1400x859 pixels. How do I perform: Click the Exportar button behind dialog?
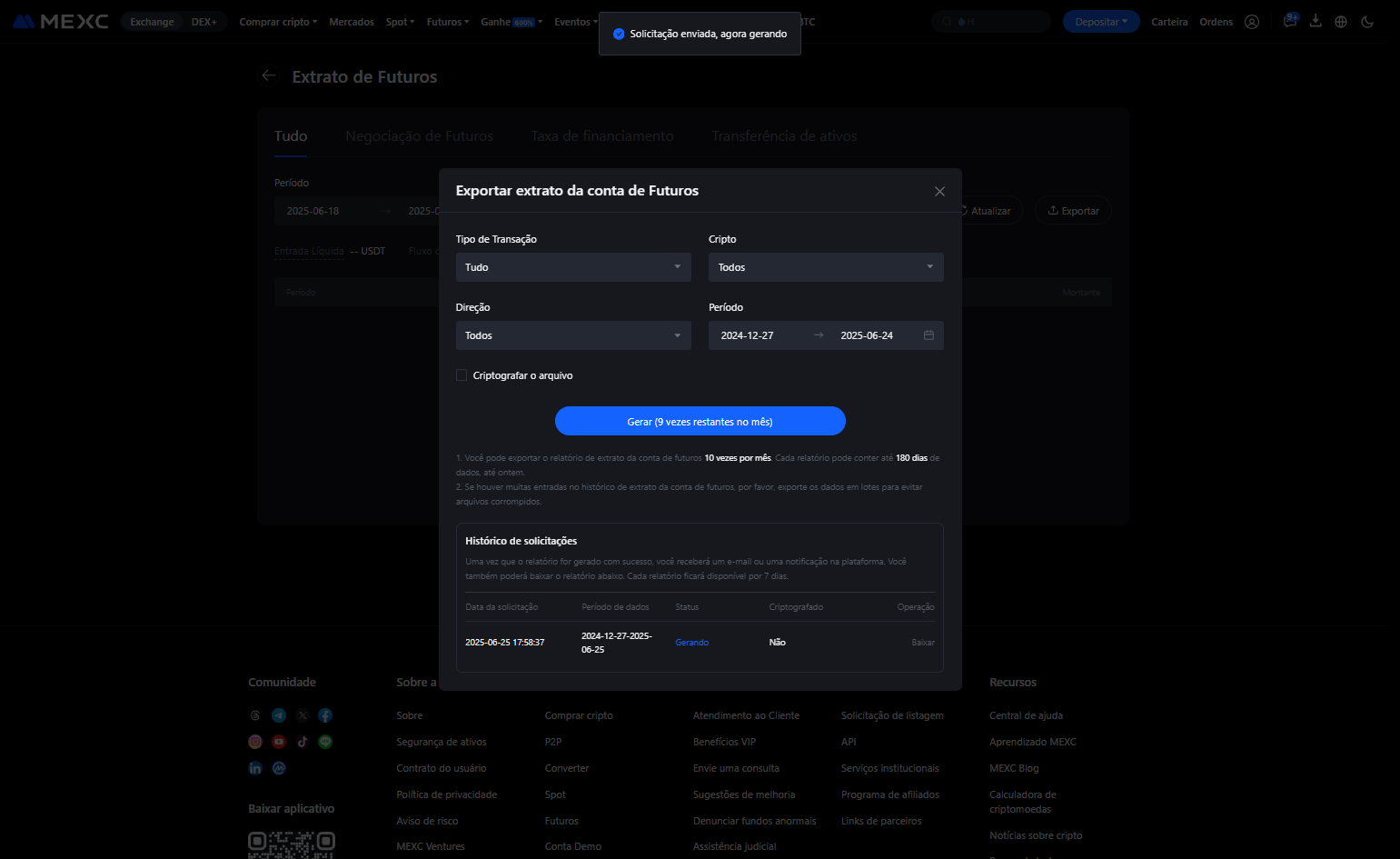[x=1074, y=211]
